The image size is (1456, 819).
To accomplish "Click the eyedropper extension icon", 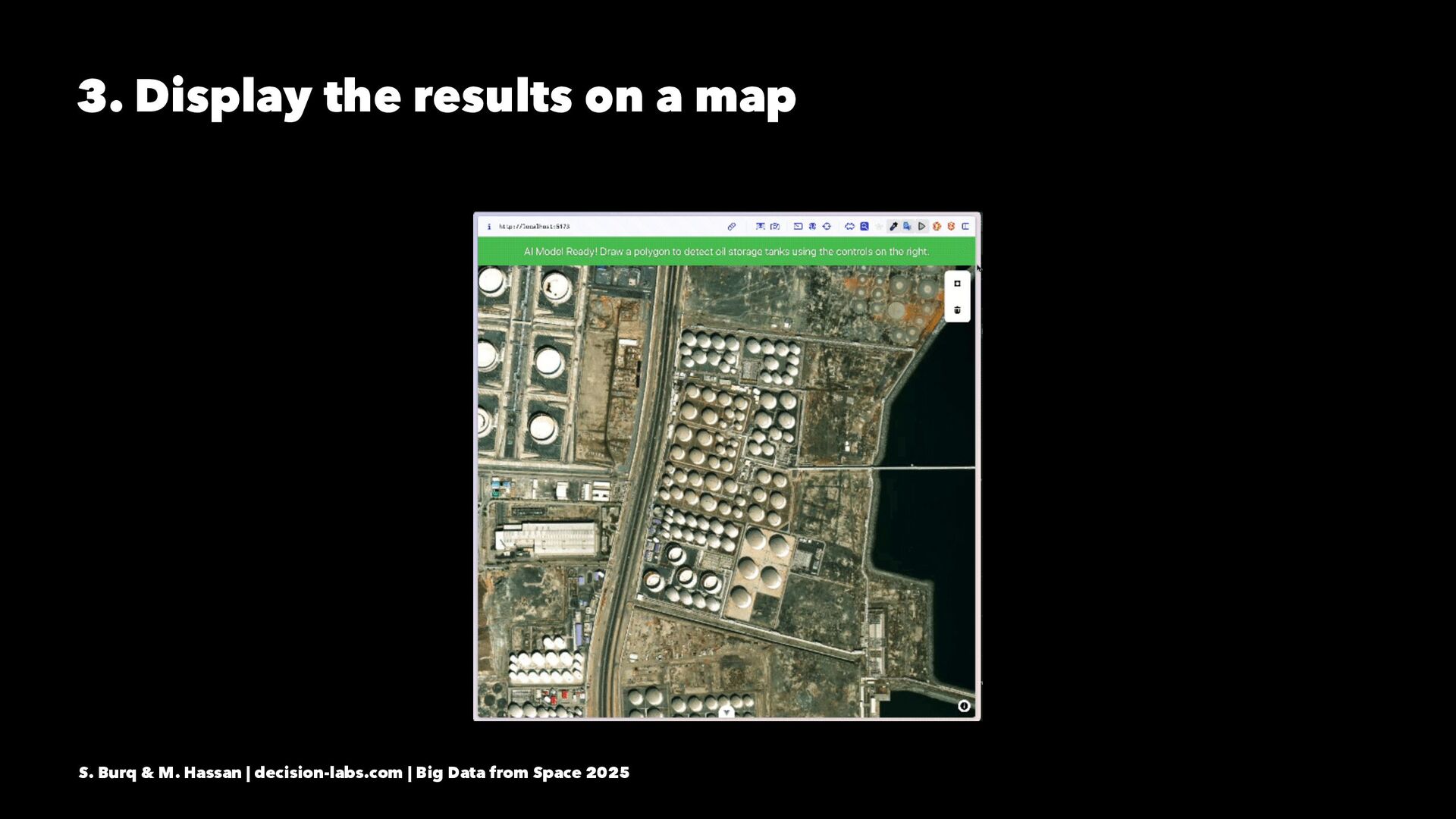I will (893, 226).
